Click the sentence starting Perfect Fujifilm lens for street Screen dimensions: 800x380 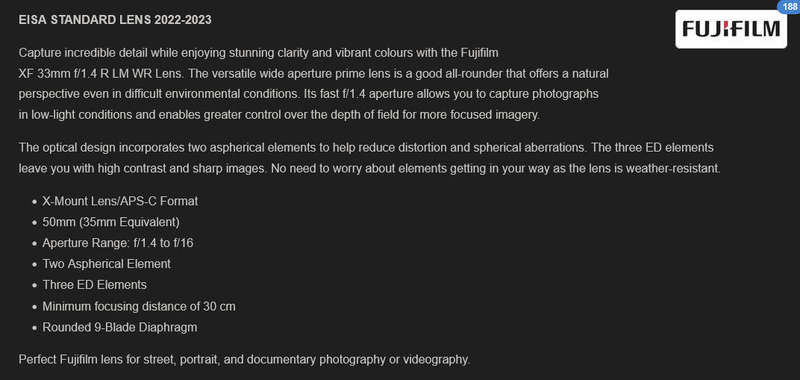(x=244, y=360)
